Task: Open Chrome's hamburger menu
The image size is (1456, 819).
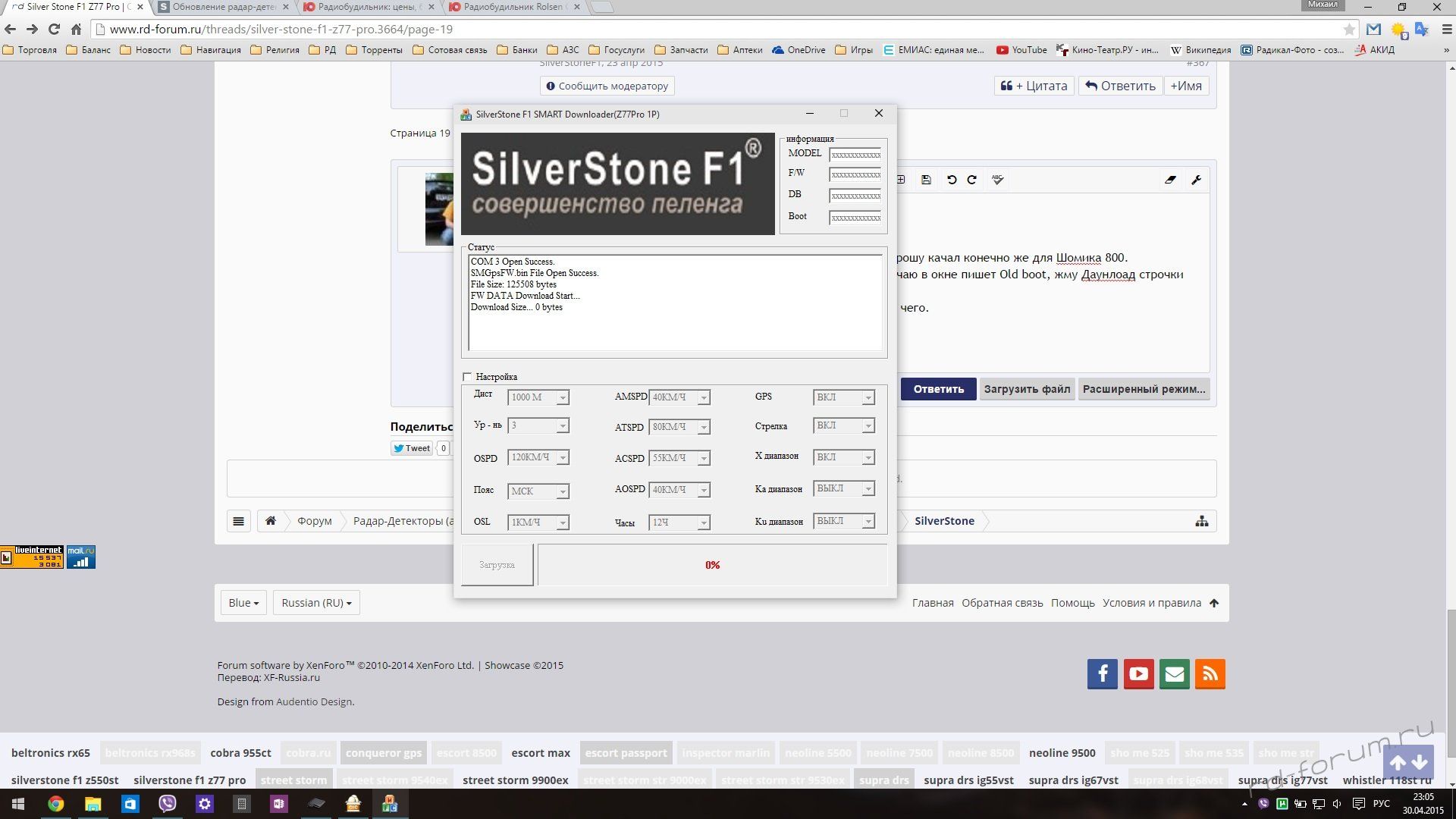Action: click(1445, 30)
